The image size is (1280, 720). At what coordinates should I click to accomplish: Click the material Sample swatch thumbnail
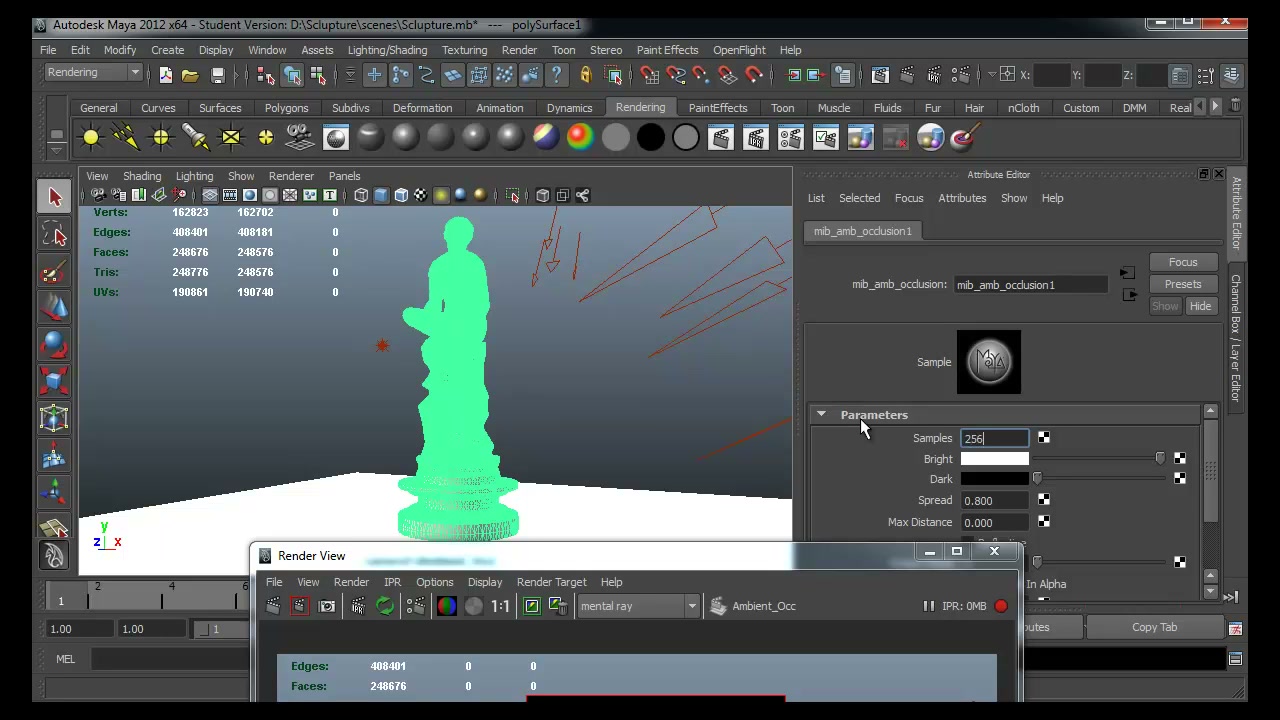(989, 362)
